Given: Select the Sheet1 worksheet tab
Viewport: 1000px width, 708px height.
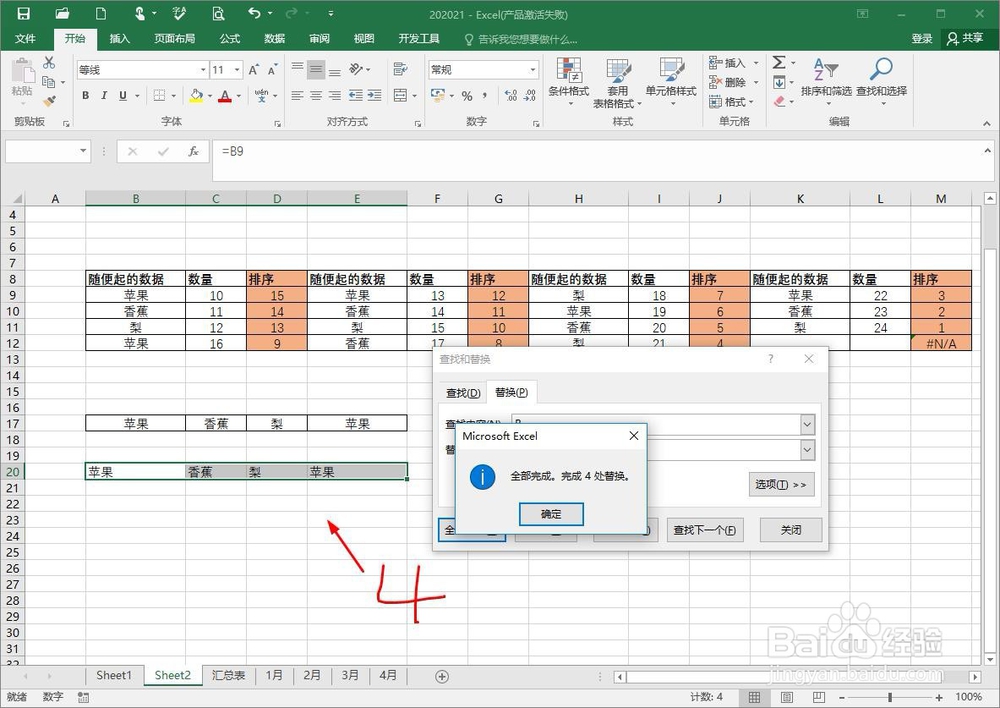Looking at the screenshot, I should (114, 675).
